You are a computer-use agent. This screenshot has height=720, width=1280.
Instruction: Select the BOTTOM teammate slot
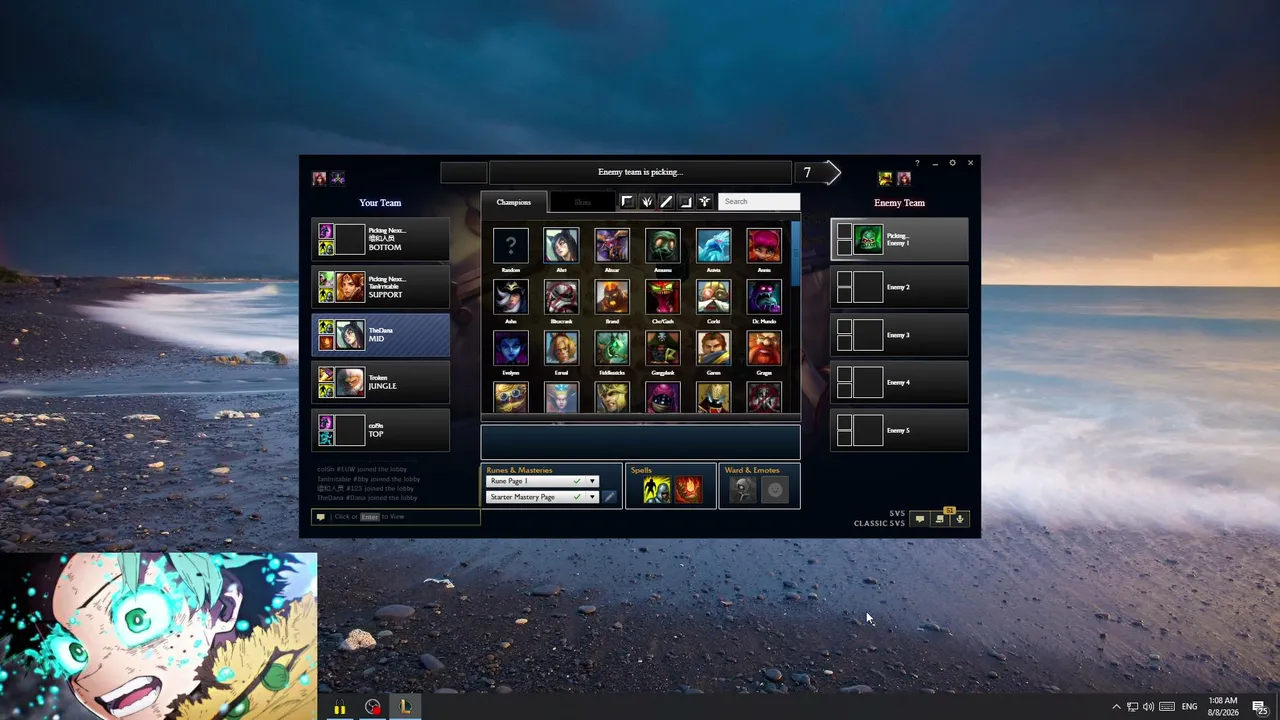click(381, 239)
